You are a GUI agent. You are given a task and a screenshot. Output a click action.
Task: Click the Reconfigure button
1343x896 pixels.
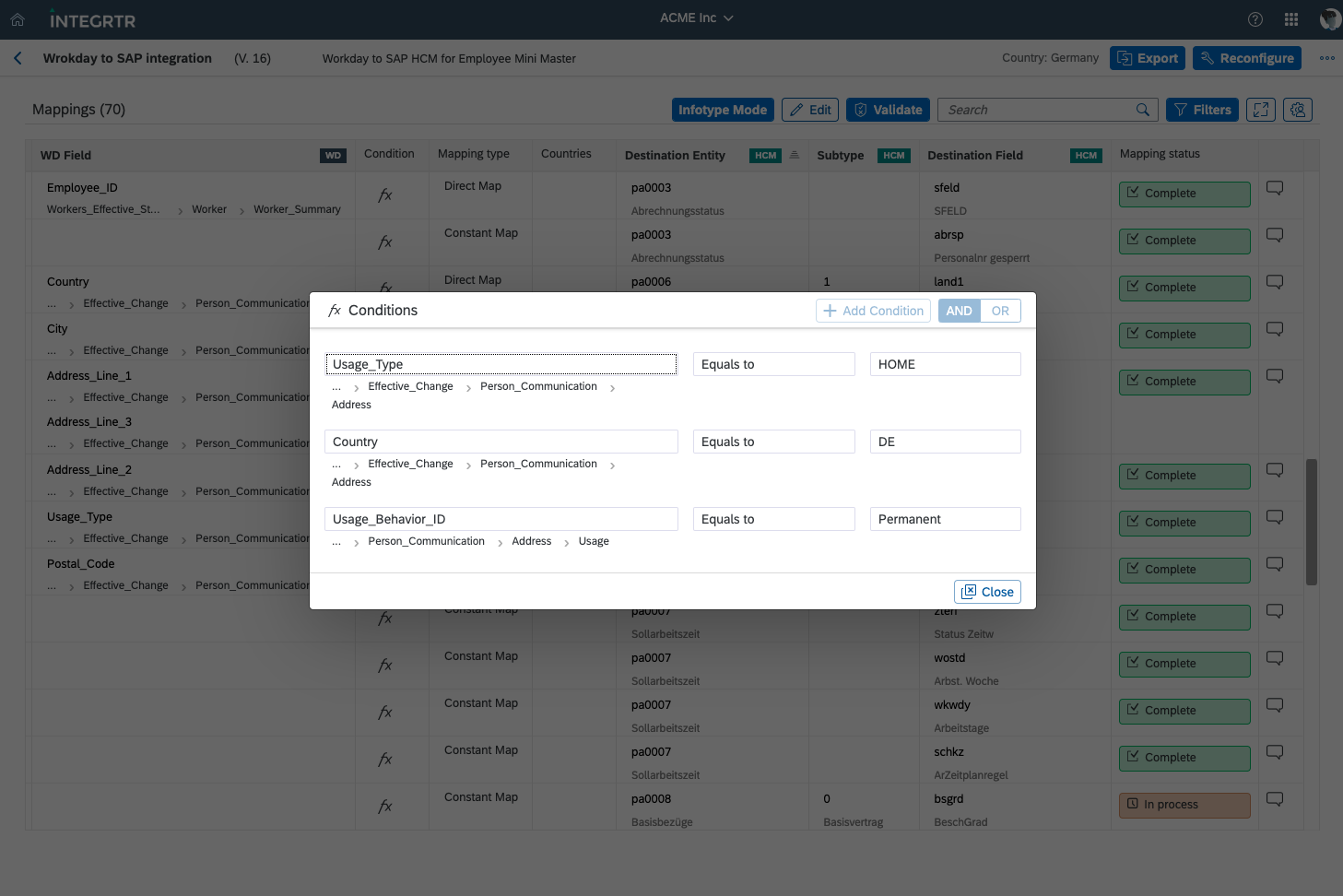(1247, 57)
